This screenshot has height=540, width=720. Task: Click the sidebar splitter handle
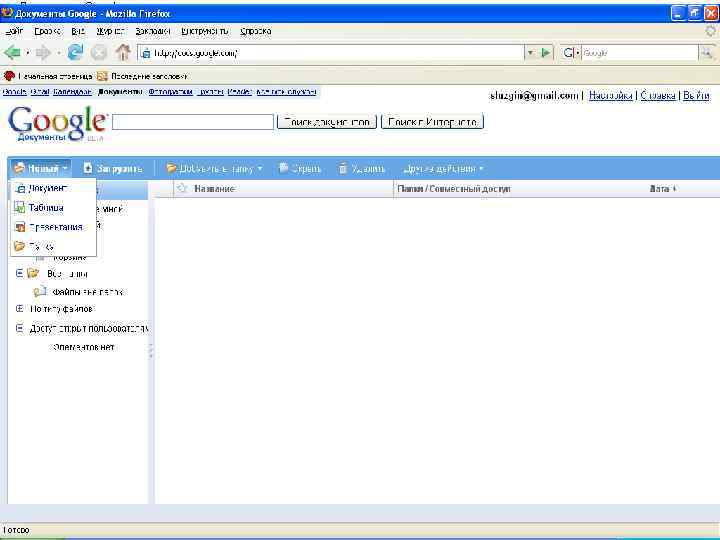151,351
